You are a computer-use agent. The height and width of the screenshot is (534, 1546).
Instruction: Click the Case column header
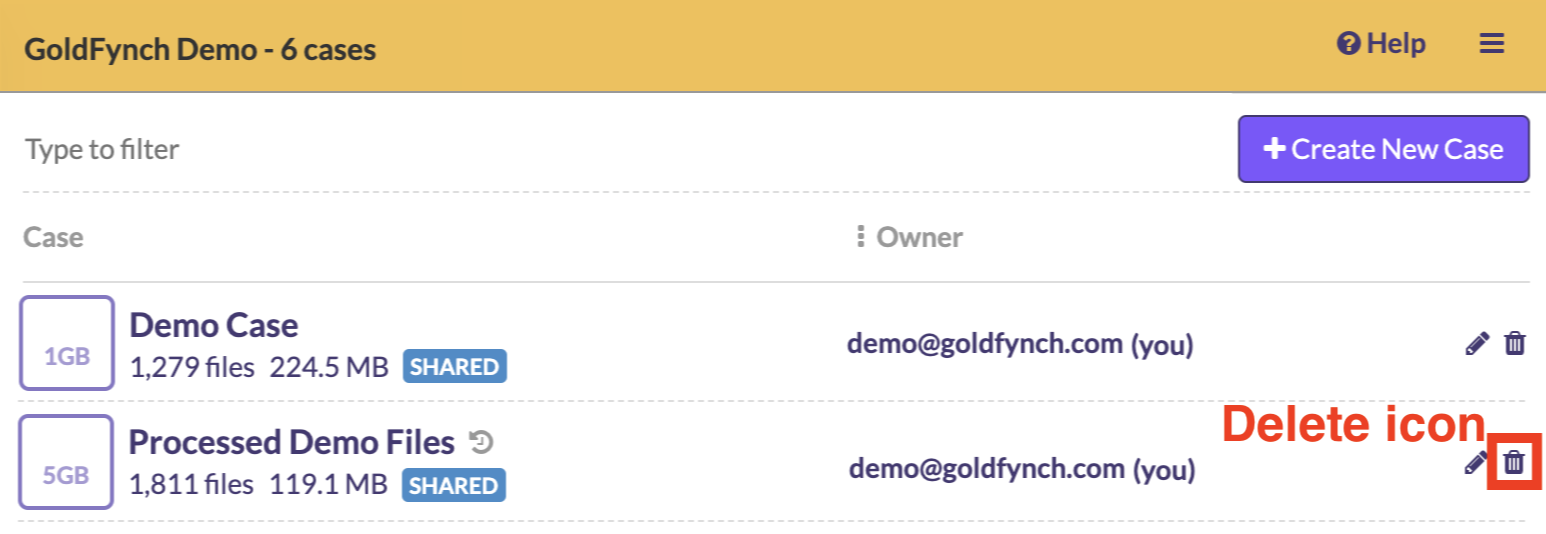54,237
